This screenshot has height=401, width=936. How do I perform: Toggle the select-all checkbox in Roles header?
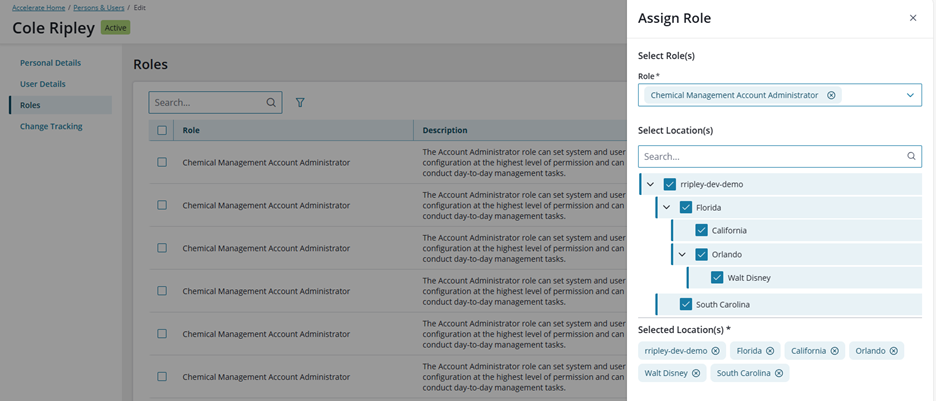point(162,131)
